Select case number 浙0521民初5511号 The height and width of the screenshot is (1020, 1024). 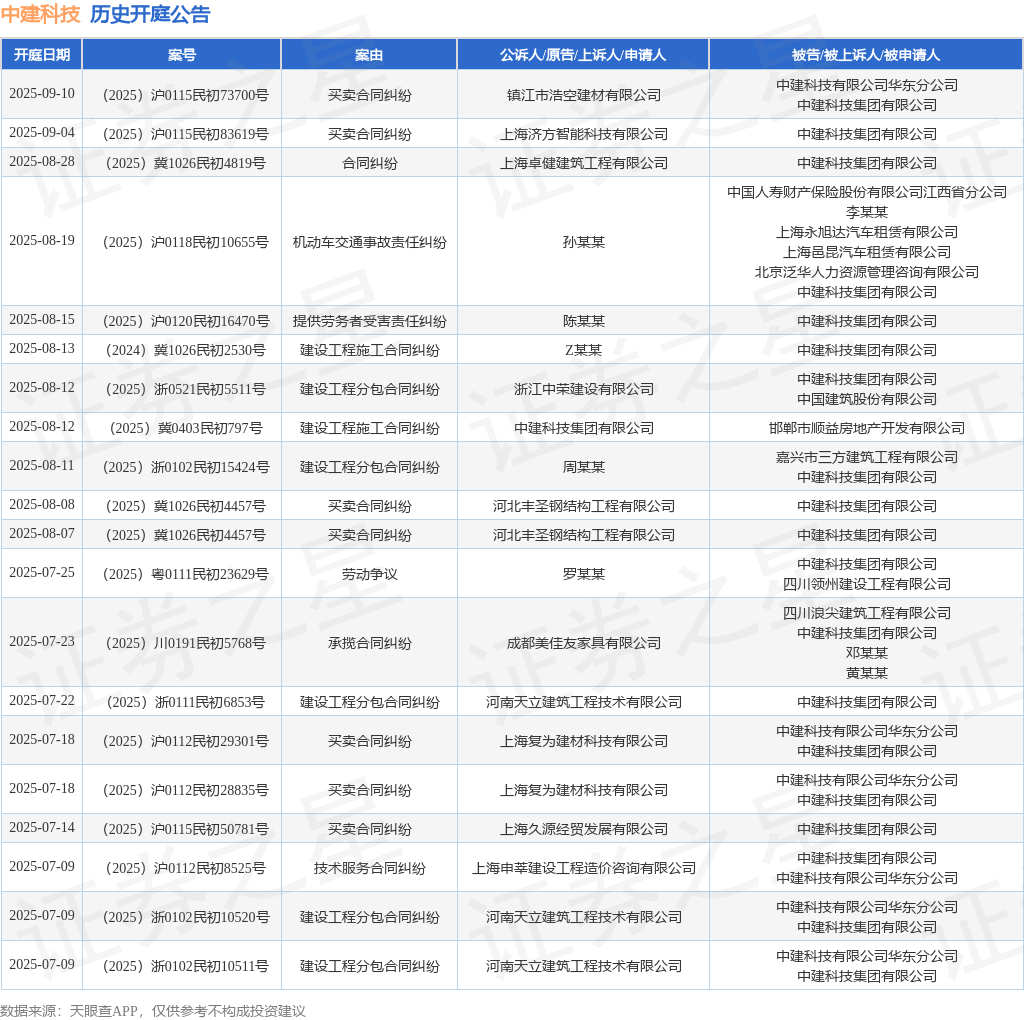(210, 389)
